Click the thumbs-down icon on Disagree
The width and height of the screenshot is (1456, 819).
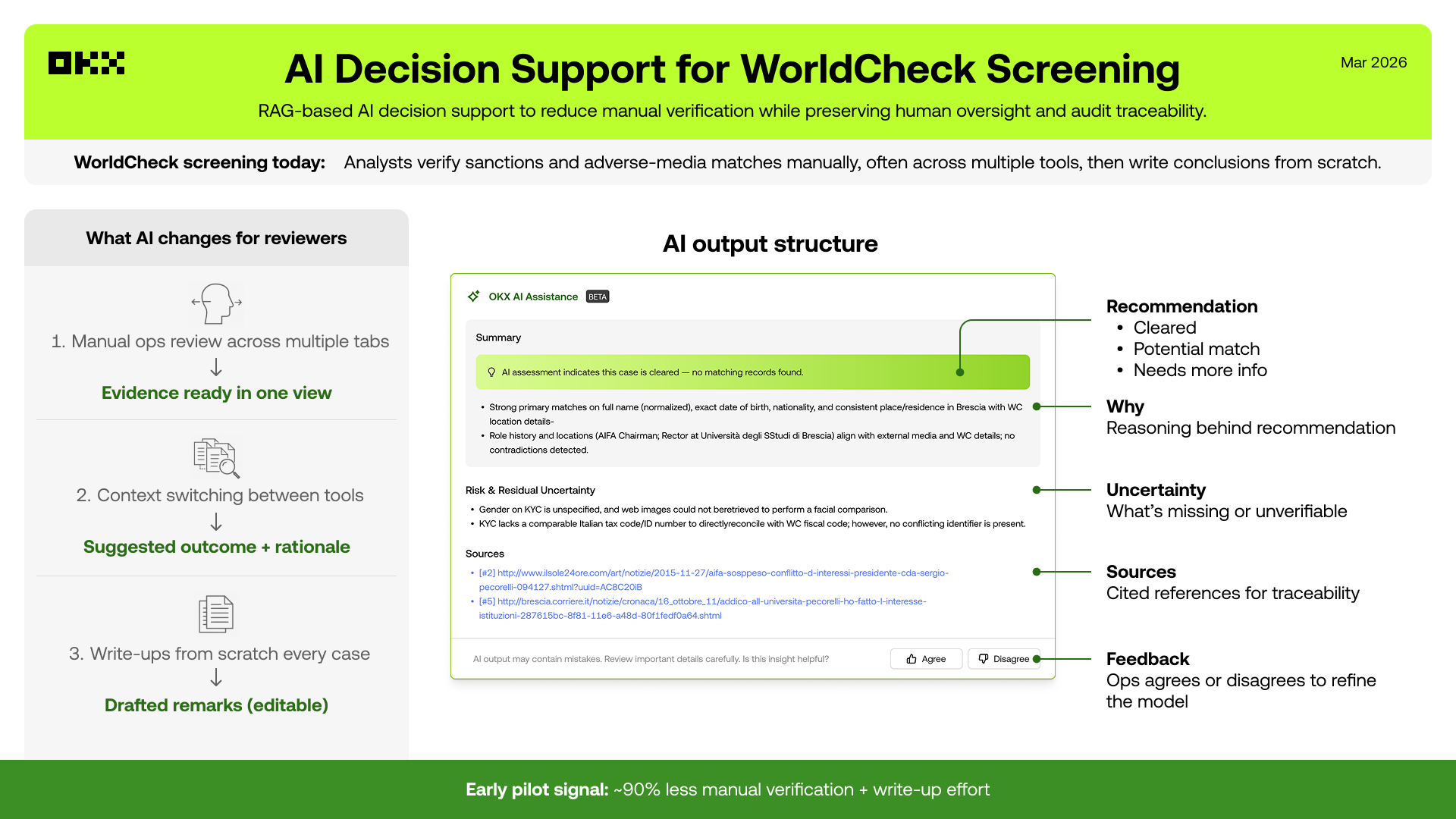point(984,659)
